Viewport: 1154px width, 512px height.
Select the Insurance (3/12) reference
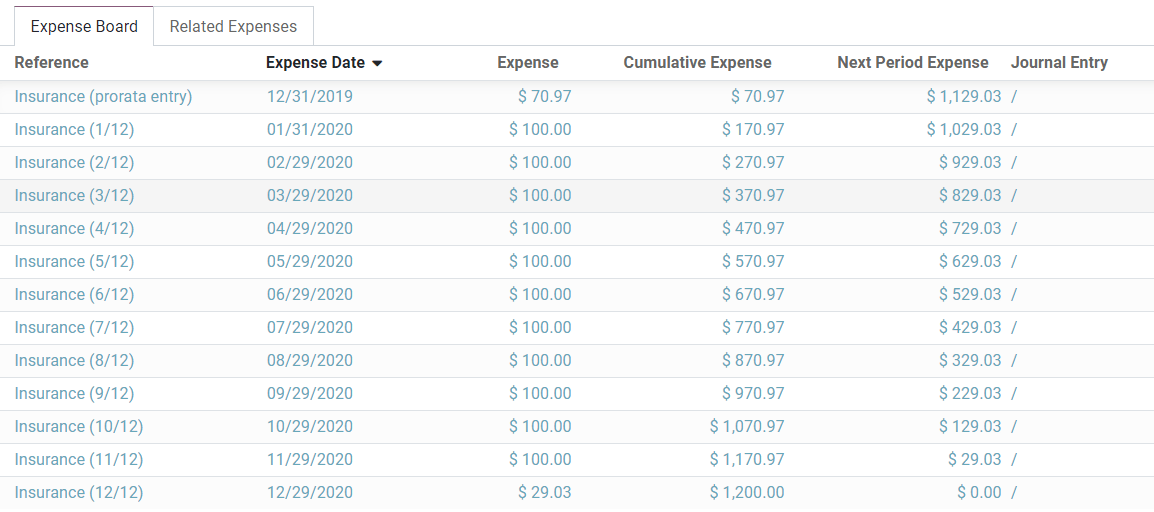point(74,196)
